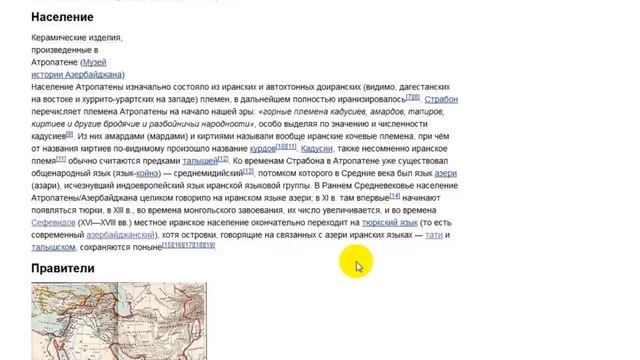
Task: Click the 'Население' section heading
Action: click(62, 17)
